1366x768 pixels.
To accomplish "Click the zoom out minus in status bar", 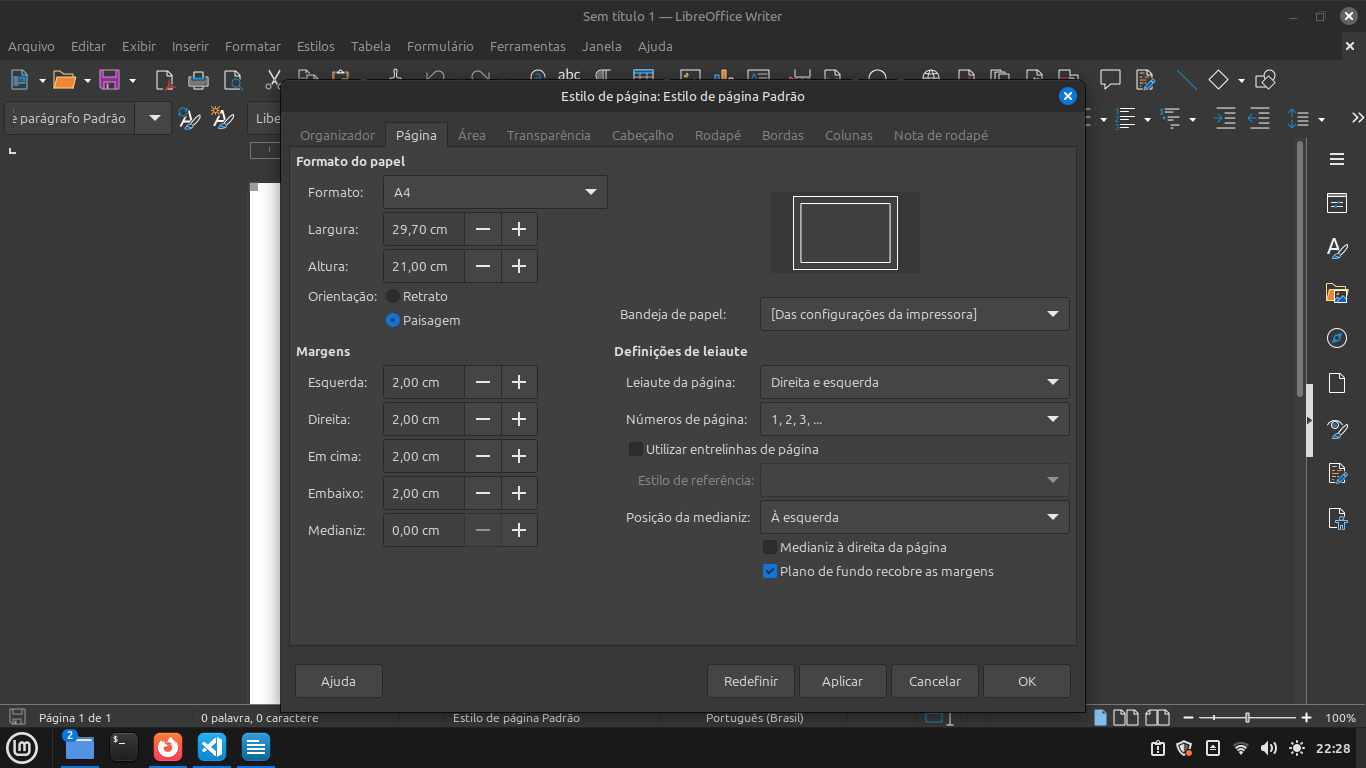I will pyautogui.click(x=1188, y=718).
